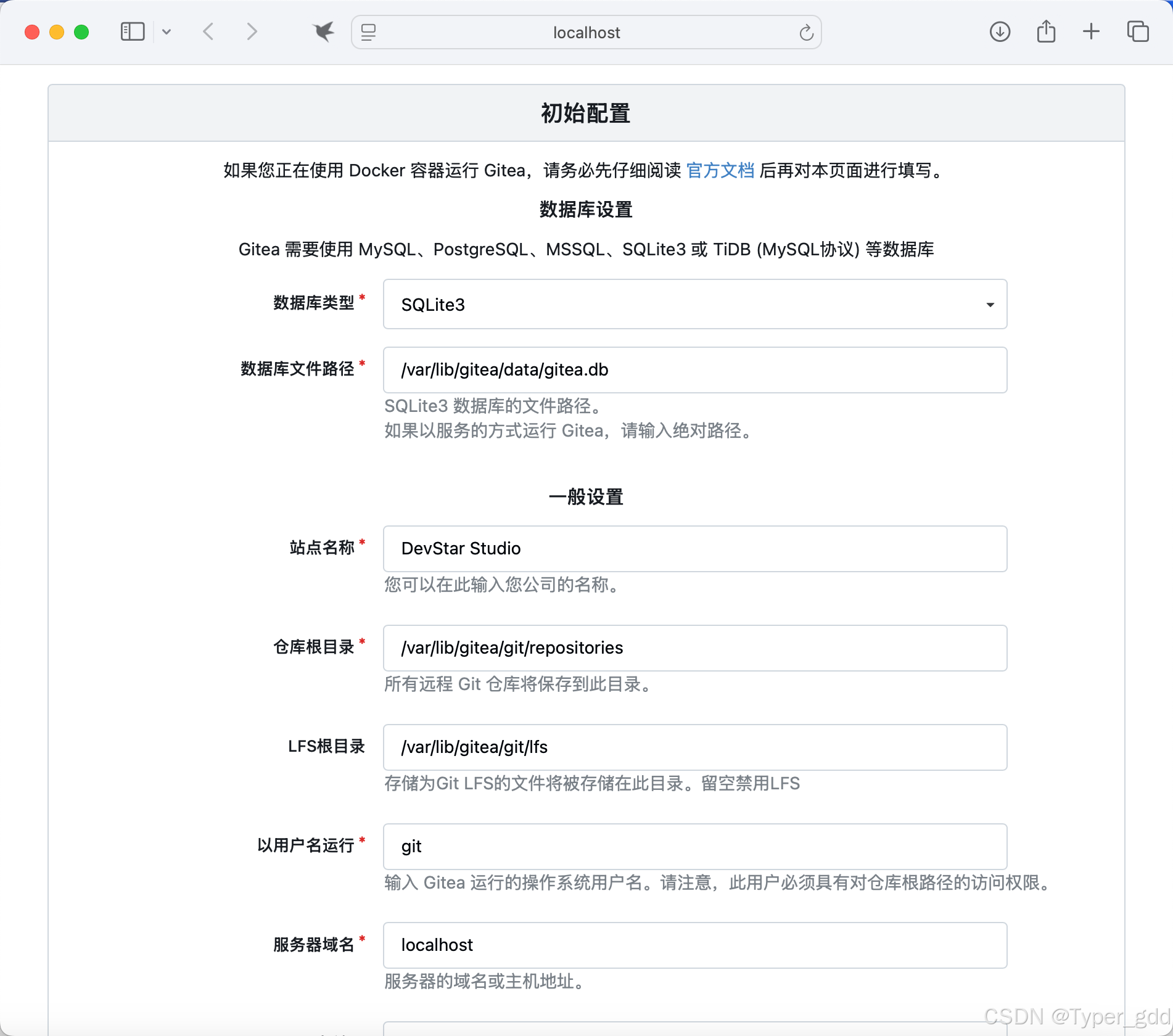This screenshot has width=1173, height=1036.
Task: Select the site name field containing DevStar Studio
Action: 694,548
